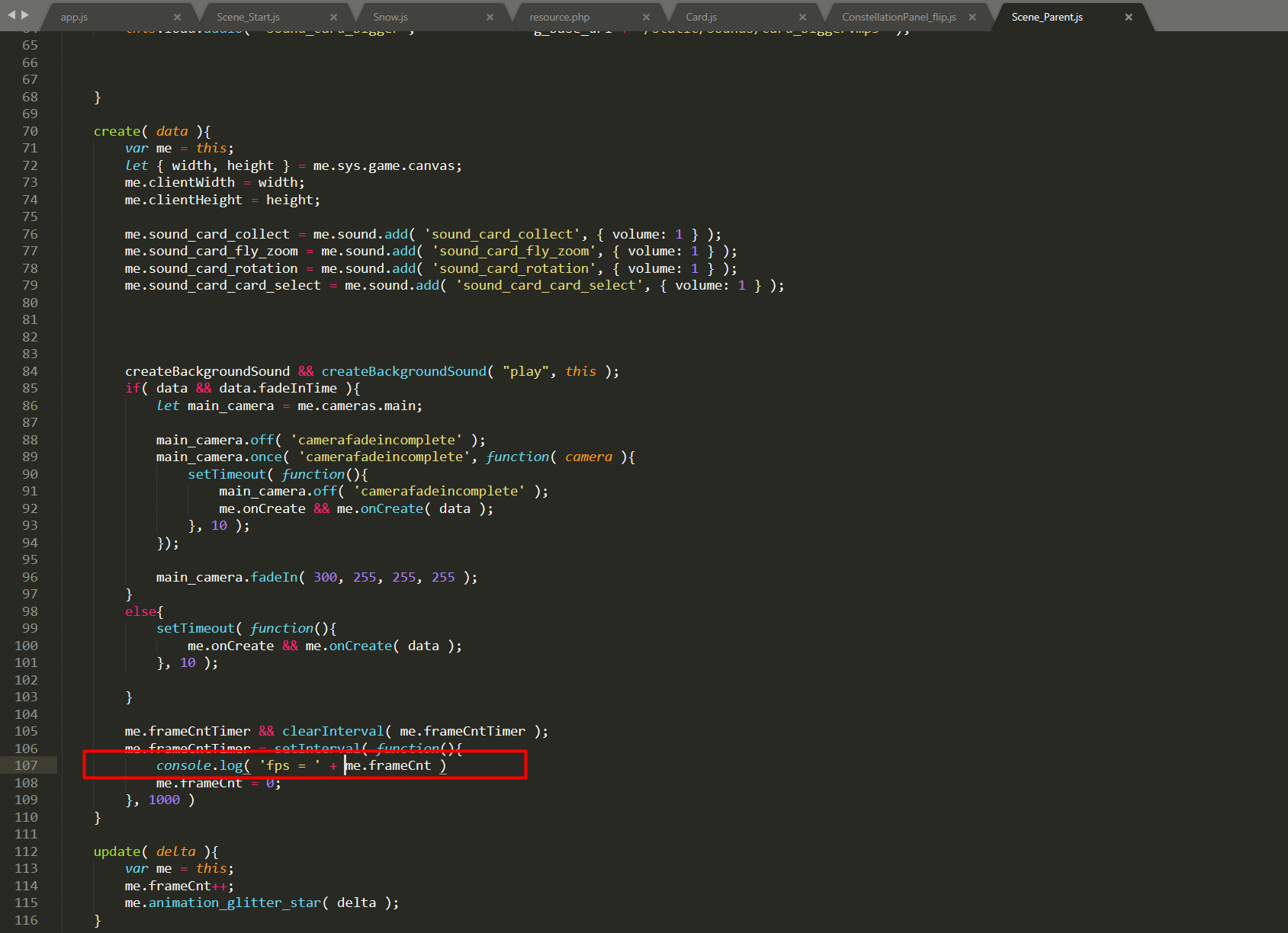The width and height of the screenshot is (1288, 933).
Task: Close the Snow.js tab
Action: click(490, 17)
